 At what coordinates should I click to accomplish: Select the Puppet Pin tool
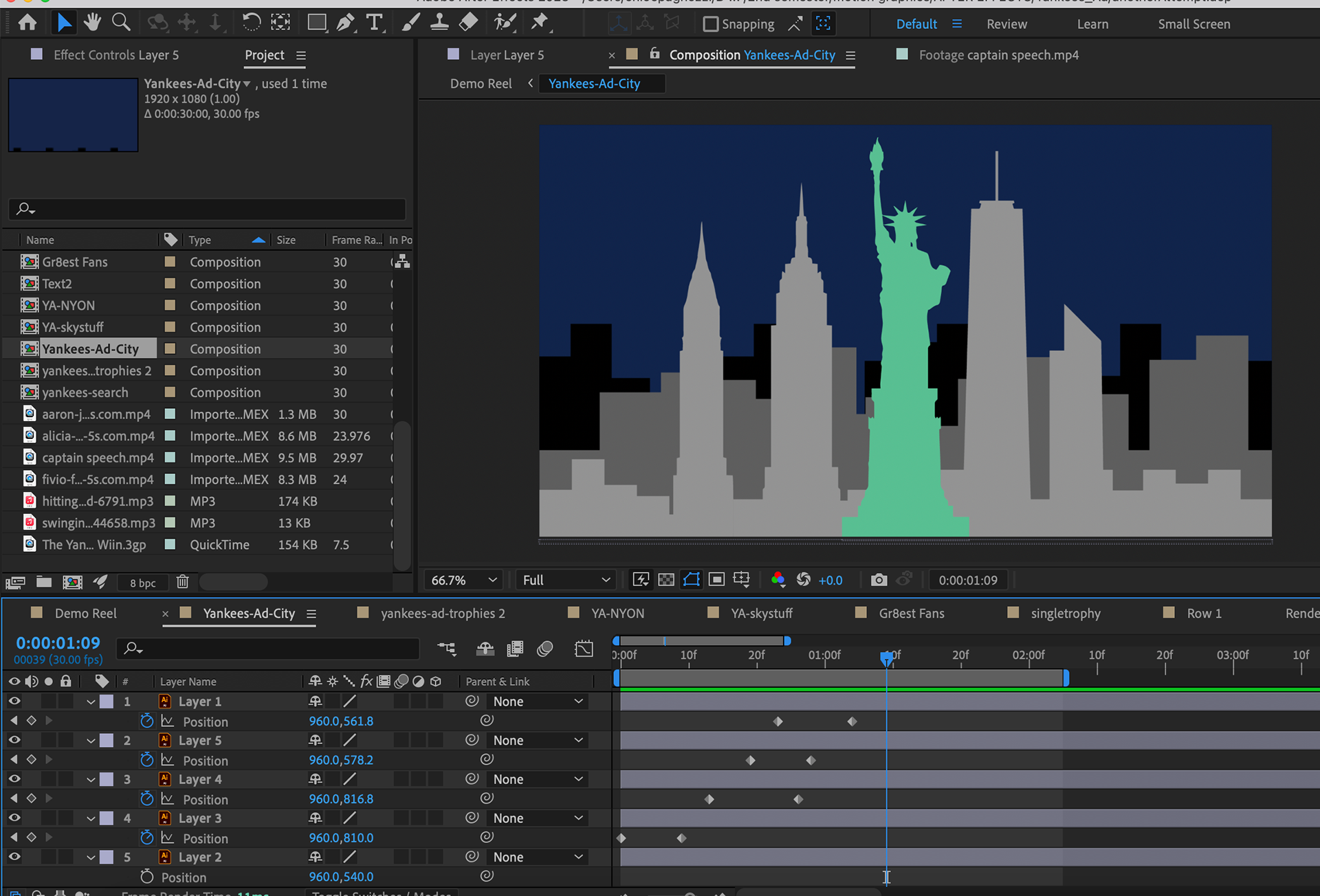[540, 23]
